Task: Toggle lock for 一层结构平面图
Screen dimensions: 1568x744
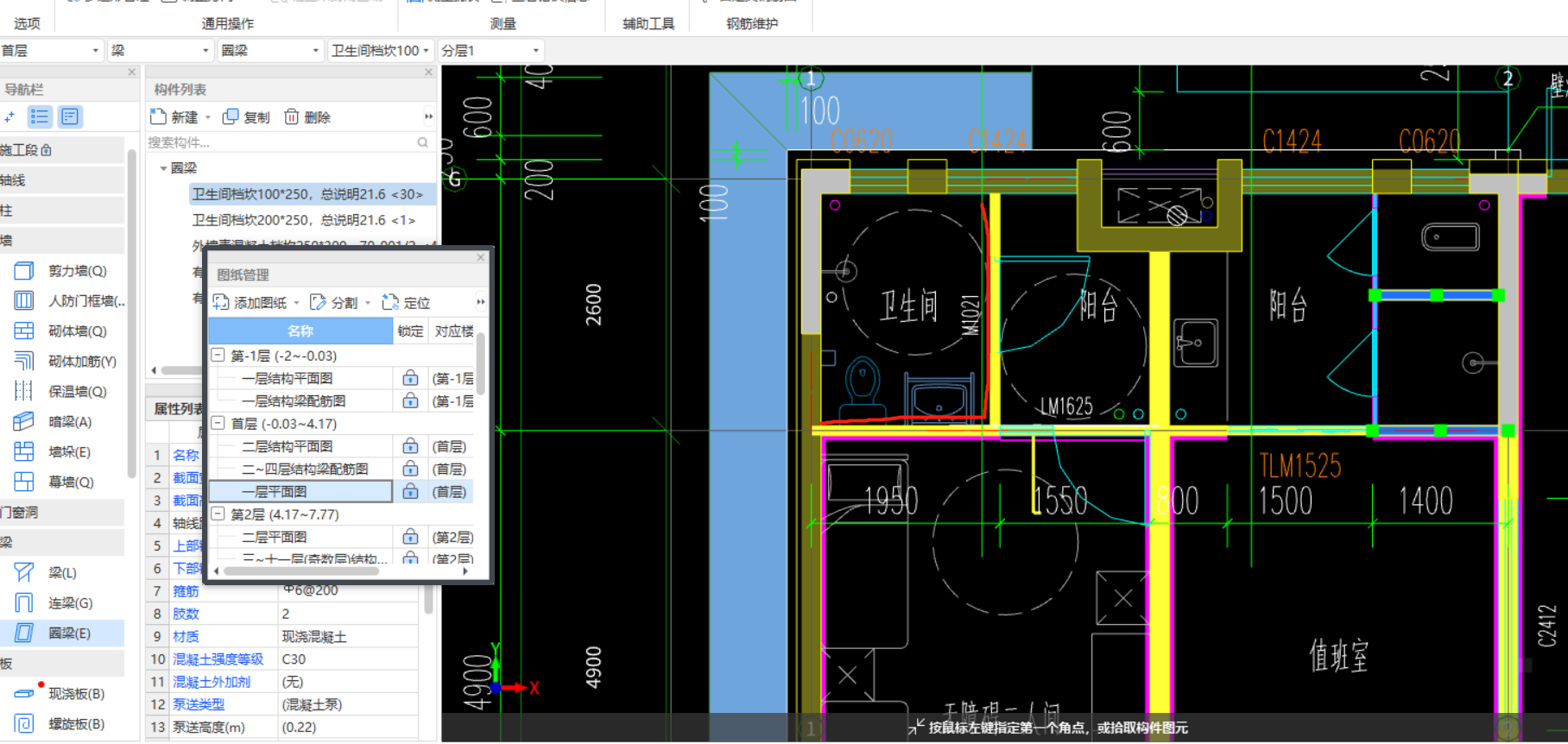Action: [x=410, y=378]
